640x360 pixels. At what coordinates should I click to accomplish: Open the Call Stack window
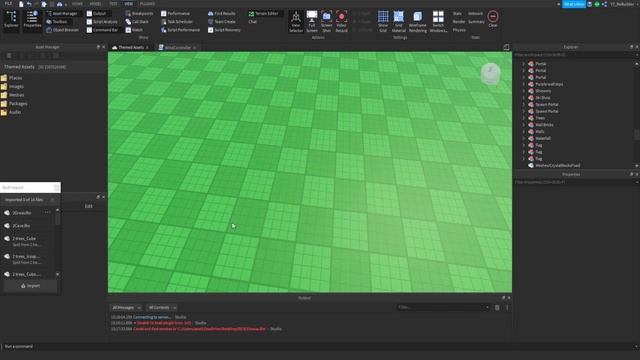pyautogui.click(x=137, y=22)
